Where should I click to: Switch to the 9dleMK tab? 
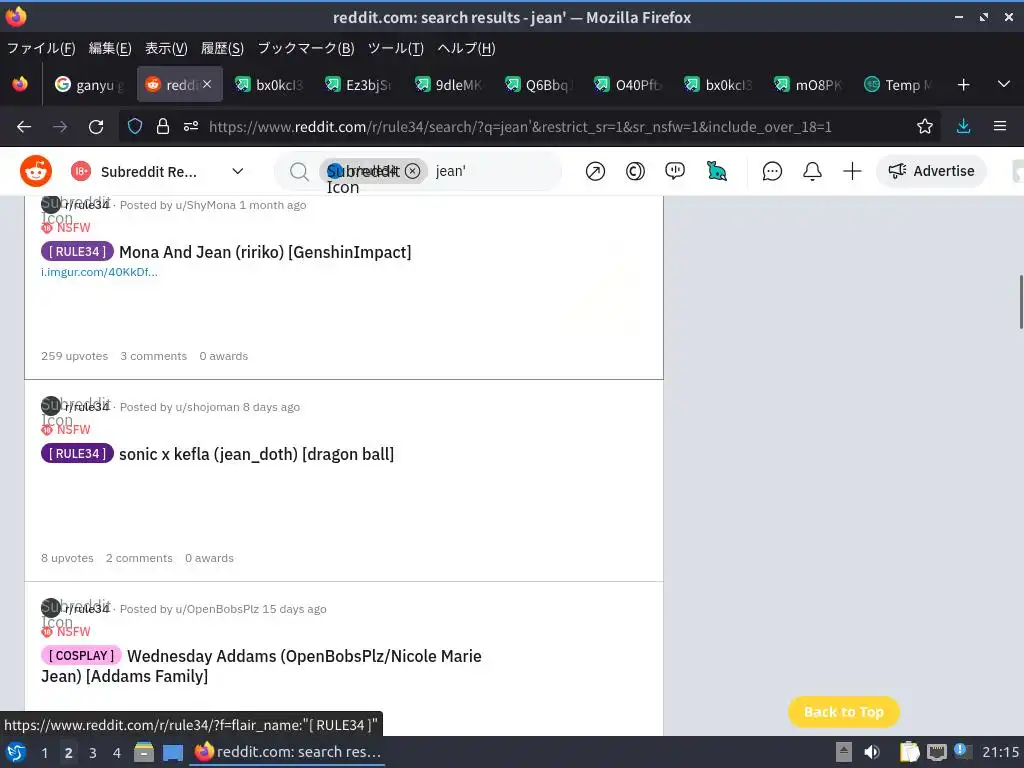pos(449,85)
